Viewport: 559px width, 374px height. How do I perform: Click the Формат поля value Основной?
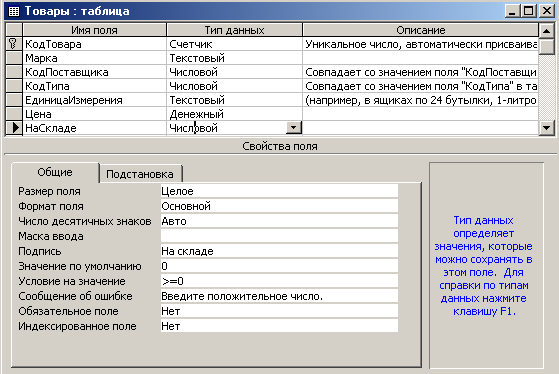pyautogui.click(x=279, y=206)
